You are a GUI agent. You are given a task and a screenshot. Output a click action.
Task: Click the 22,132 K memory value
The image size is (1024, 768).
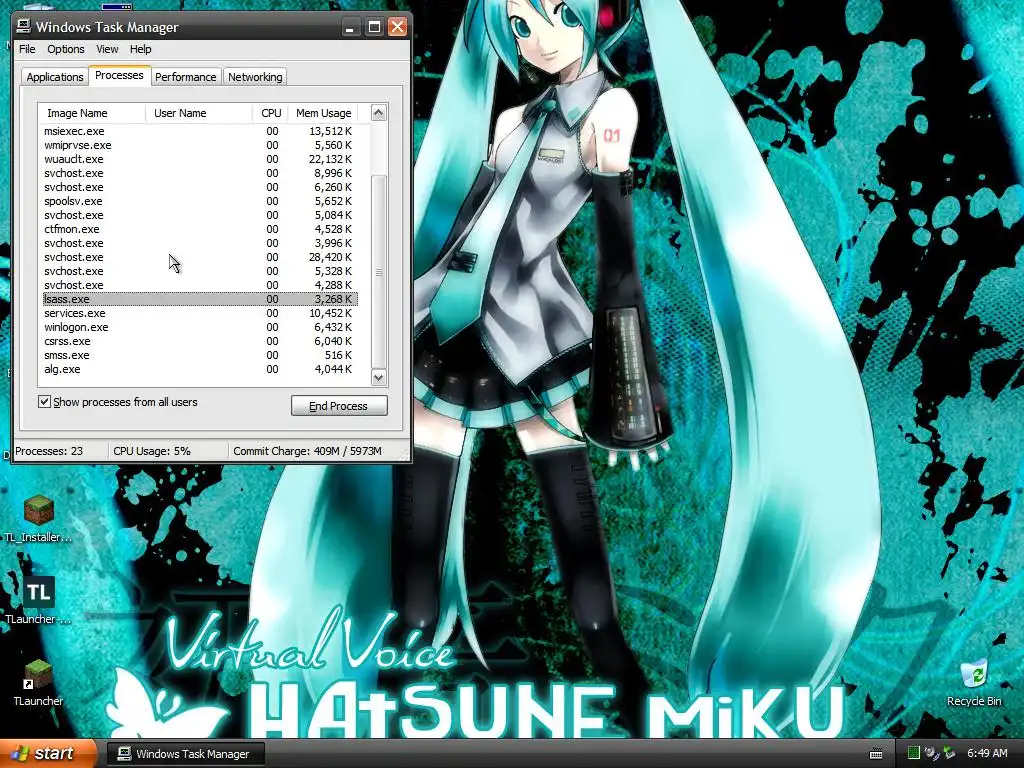click(x=330, y=159)
